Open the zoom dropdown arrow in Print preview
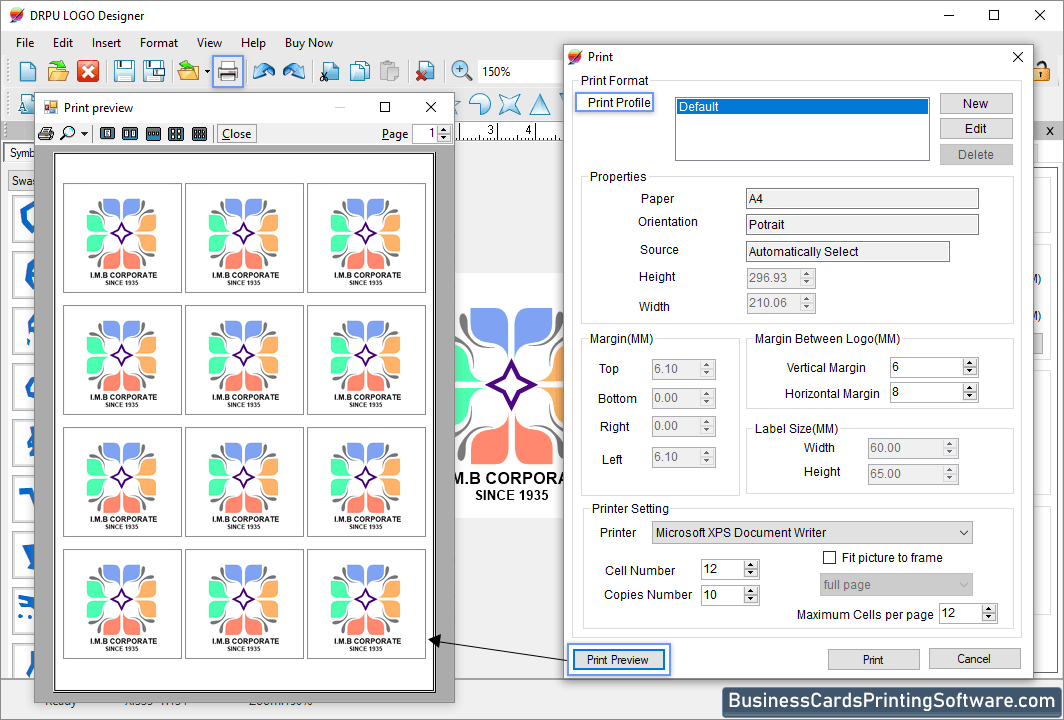Image resolution: width=1064 pixels, height=720 pixels. tap(84, 134)
